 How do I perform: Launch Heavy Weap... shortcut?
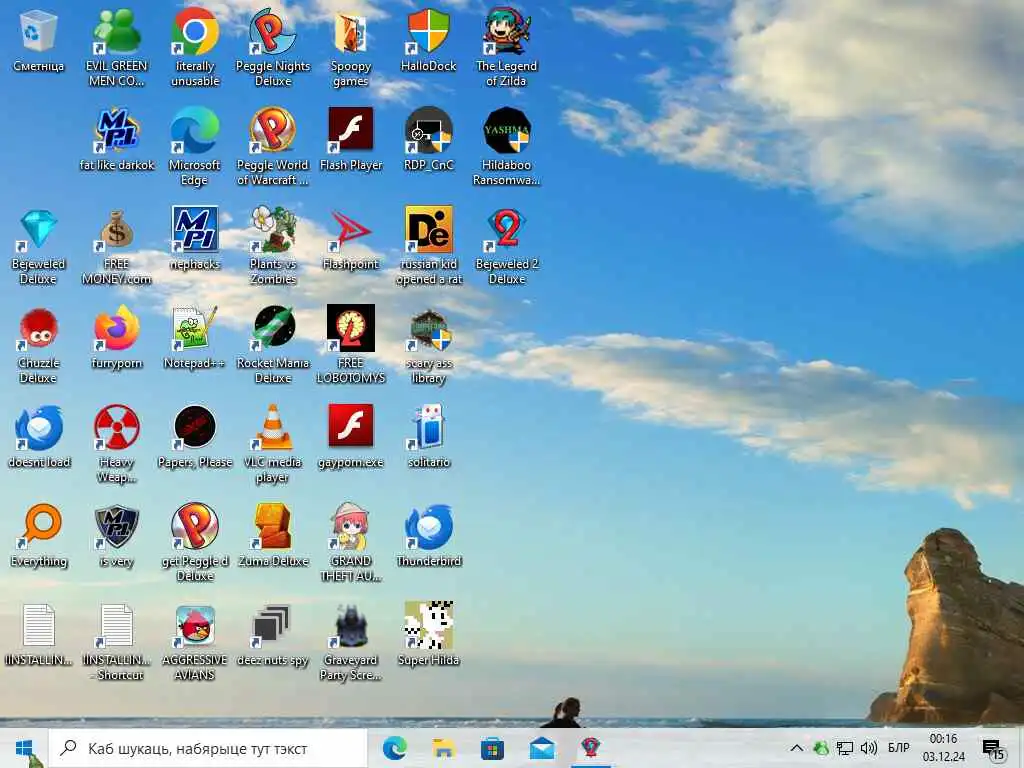click(116, 444)
